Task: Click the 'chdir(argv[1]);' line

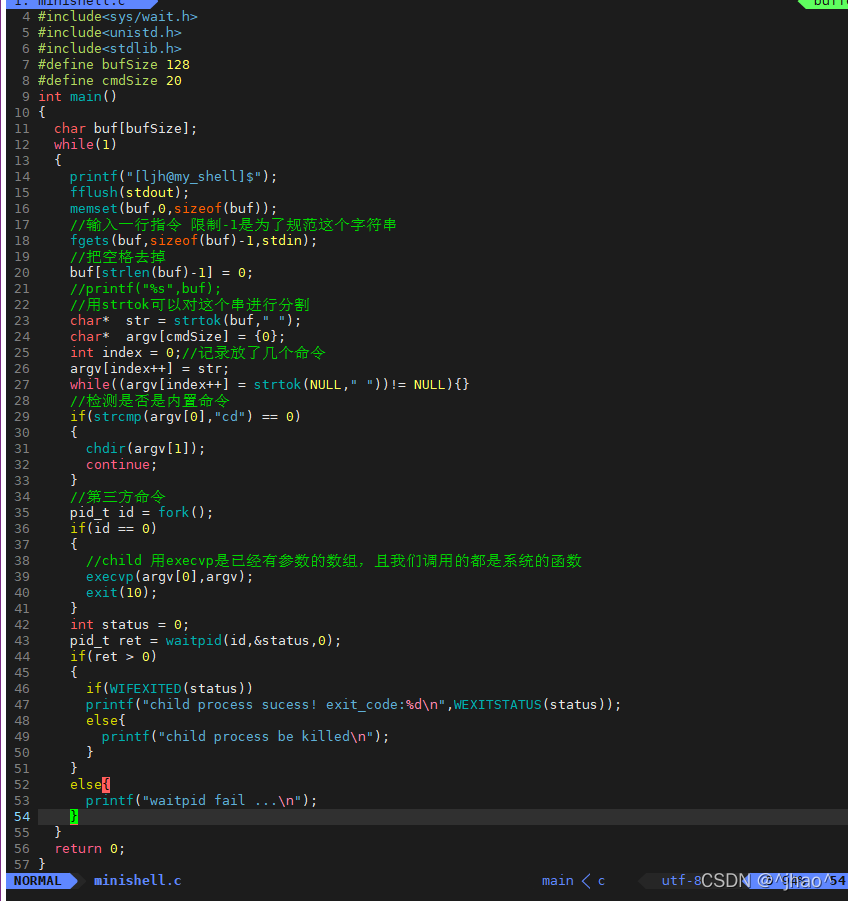Action: (x=145, y=449)
